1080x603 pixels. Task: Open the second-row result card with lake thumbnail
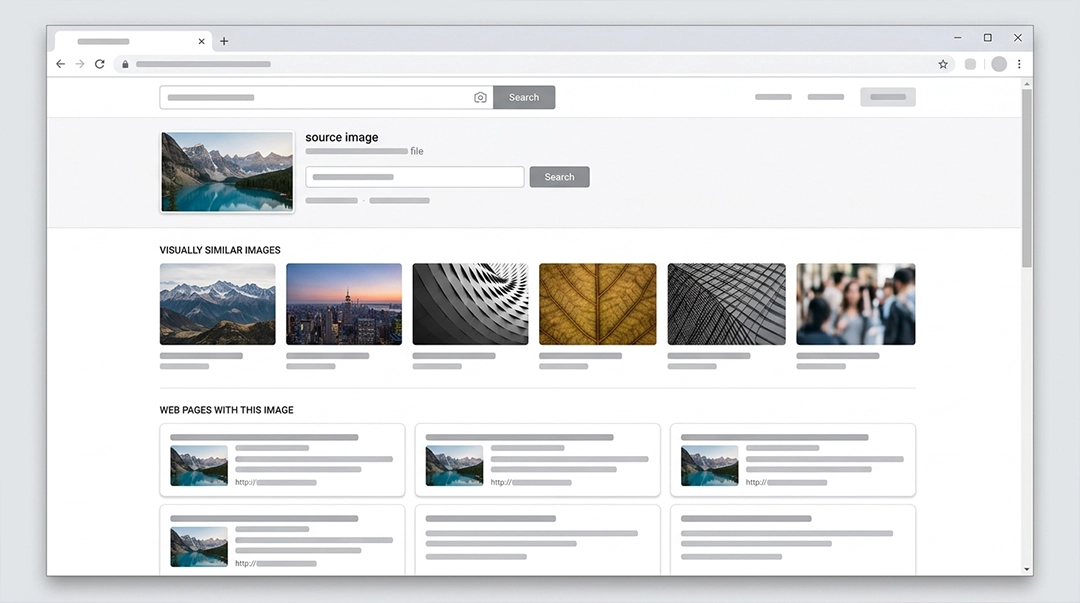(x=282, y=540)
